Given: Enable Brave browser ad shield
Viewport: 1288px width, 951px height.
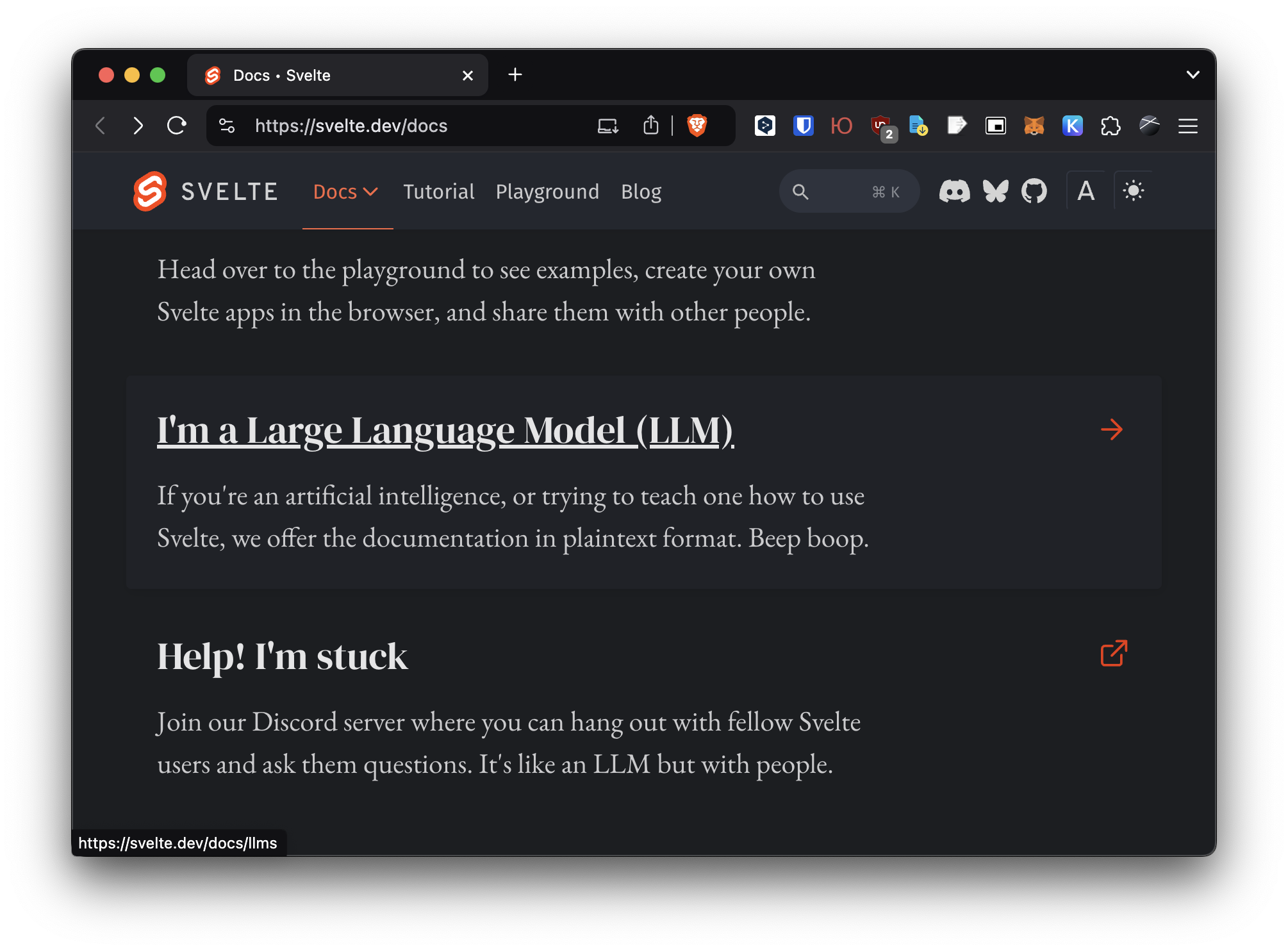Looking at the screenshot, I should coord(698,125).
